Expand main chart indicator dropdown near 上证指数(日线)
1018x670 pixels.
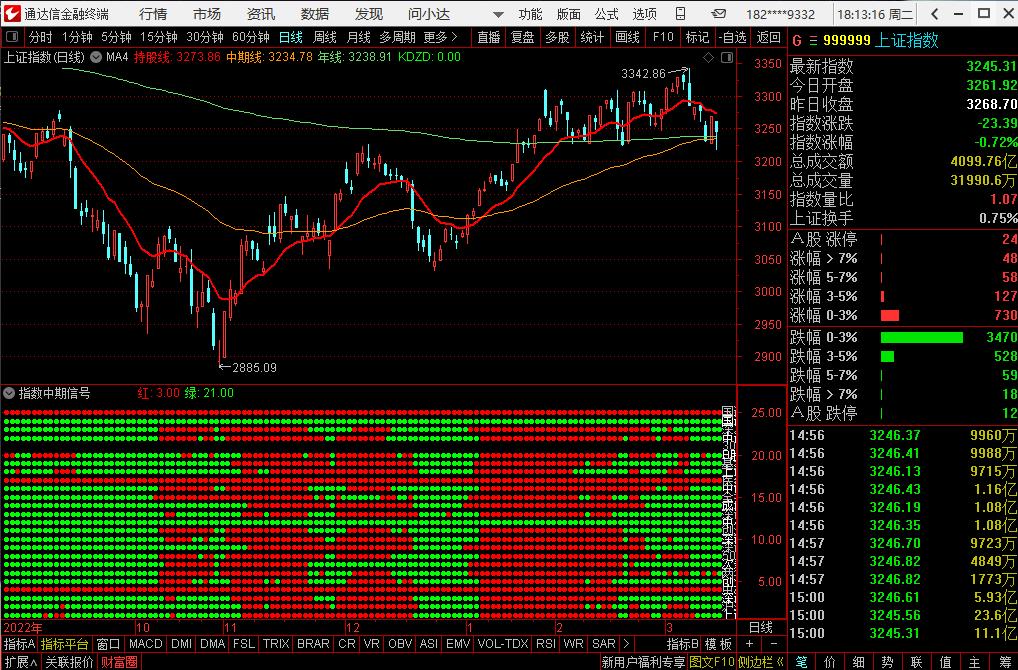coord(95,57)
